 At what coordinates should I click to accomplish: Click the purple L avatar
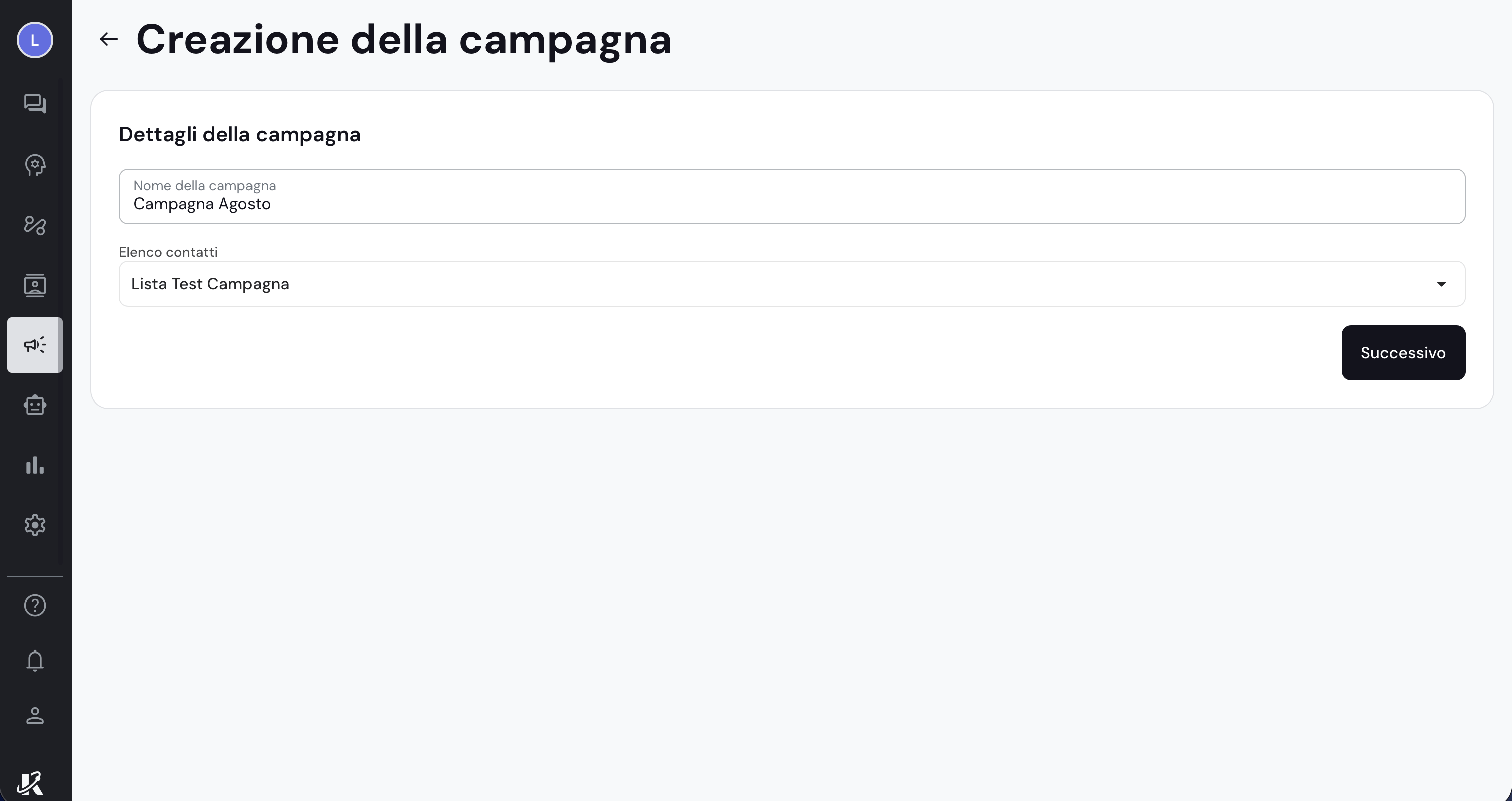coord(35,40)
